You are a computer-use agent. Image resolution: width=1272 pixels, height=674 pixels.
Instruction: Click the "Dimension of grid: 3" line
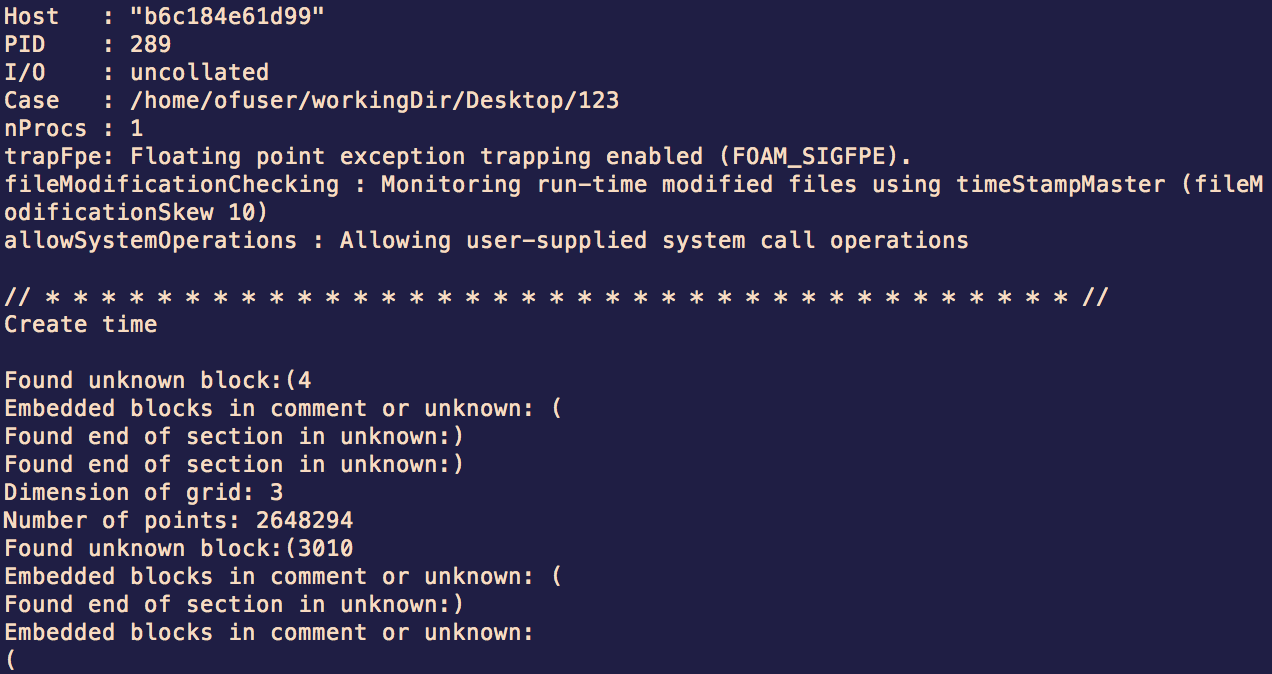click(143, 492)
